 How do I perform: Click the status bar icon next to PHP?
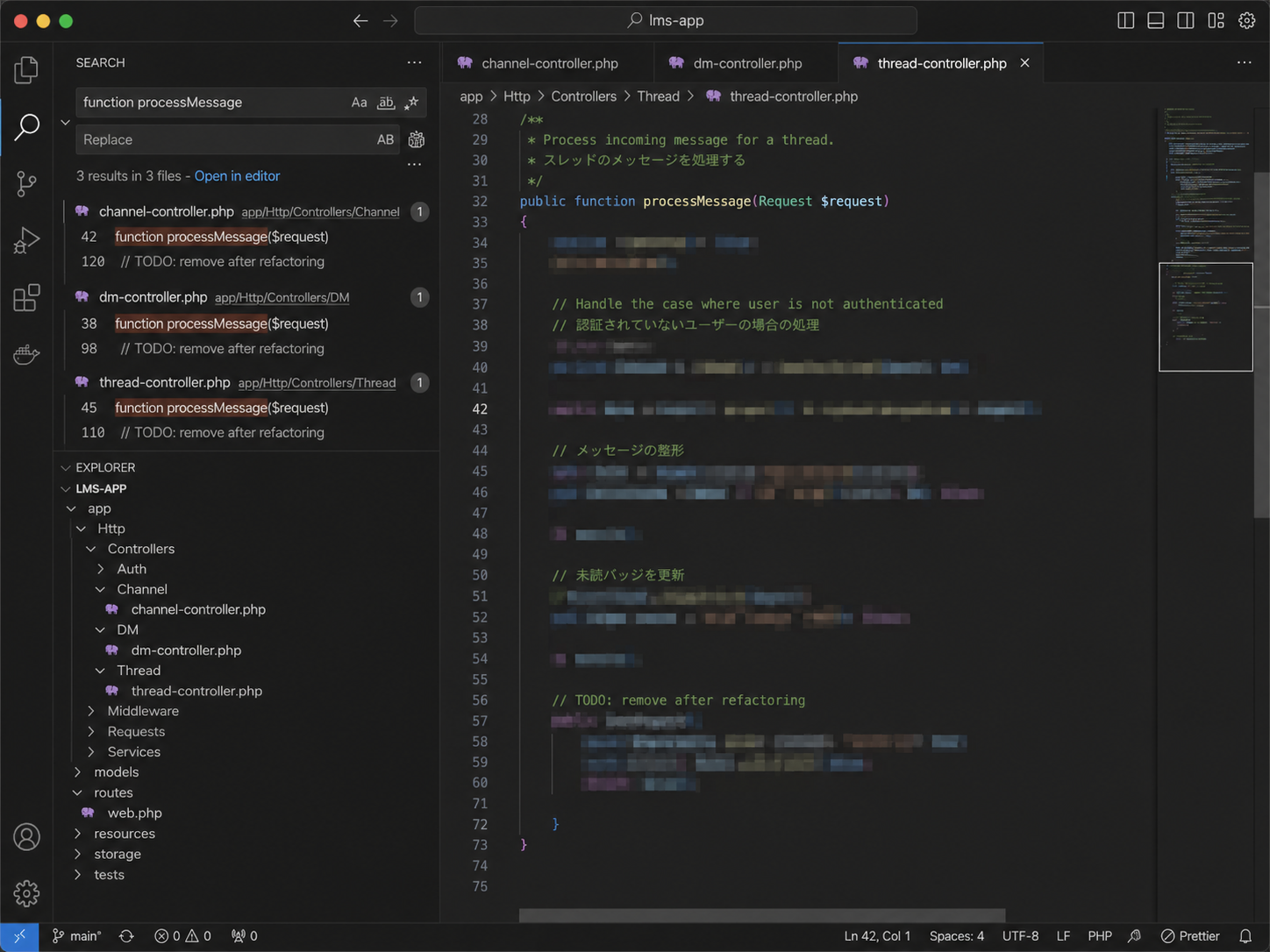(1134, 936)
